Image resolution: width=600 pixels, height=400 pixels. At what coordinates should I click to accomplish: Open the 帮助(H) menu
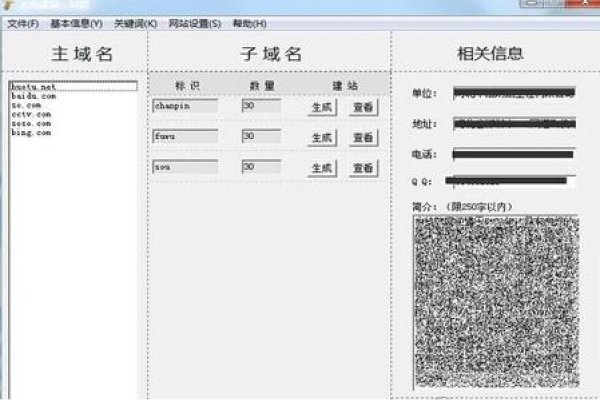pos(249,23)
